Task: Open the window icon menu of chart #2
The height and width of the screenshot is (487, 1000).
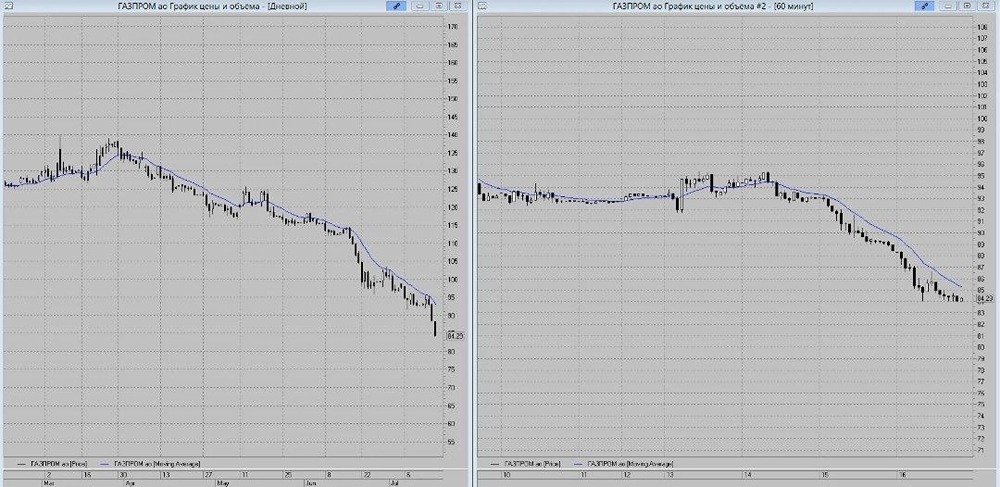Action: pyautogui.click(x=482, y=6)
